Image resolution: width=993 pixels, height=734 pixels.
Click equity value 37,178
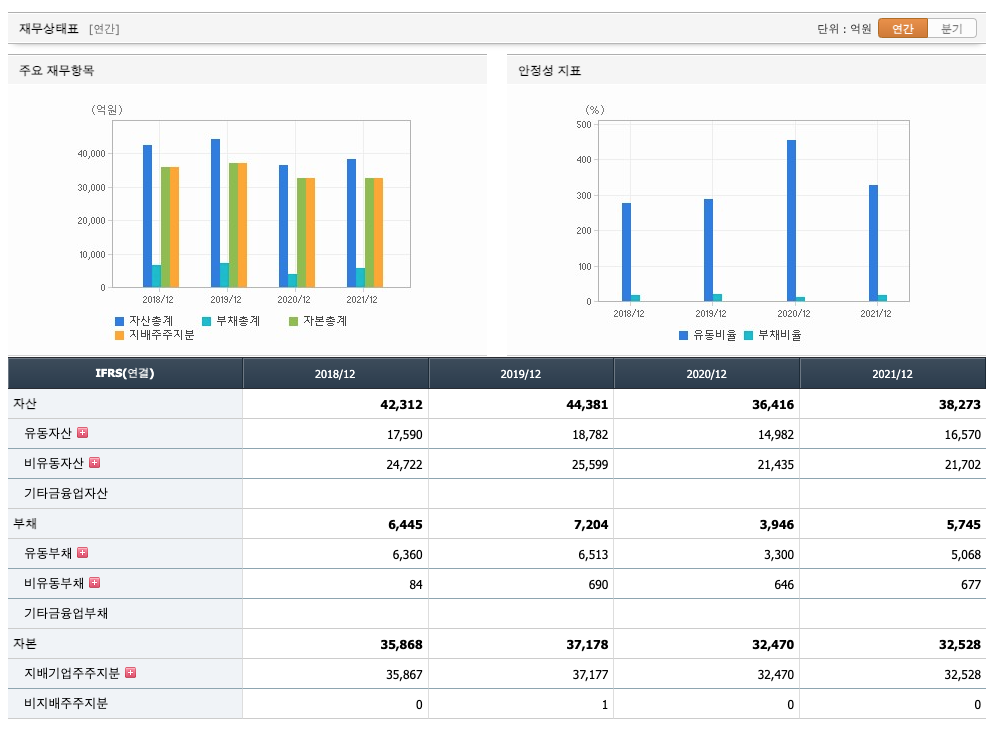click(x=587, y=645)
